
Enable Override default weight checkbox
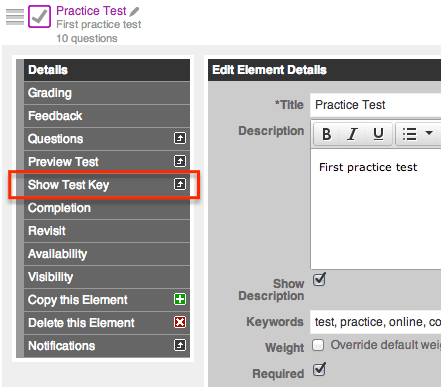[x=318, y=345]
